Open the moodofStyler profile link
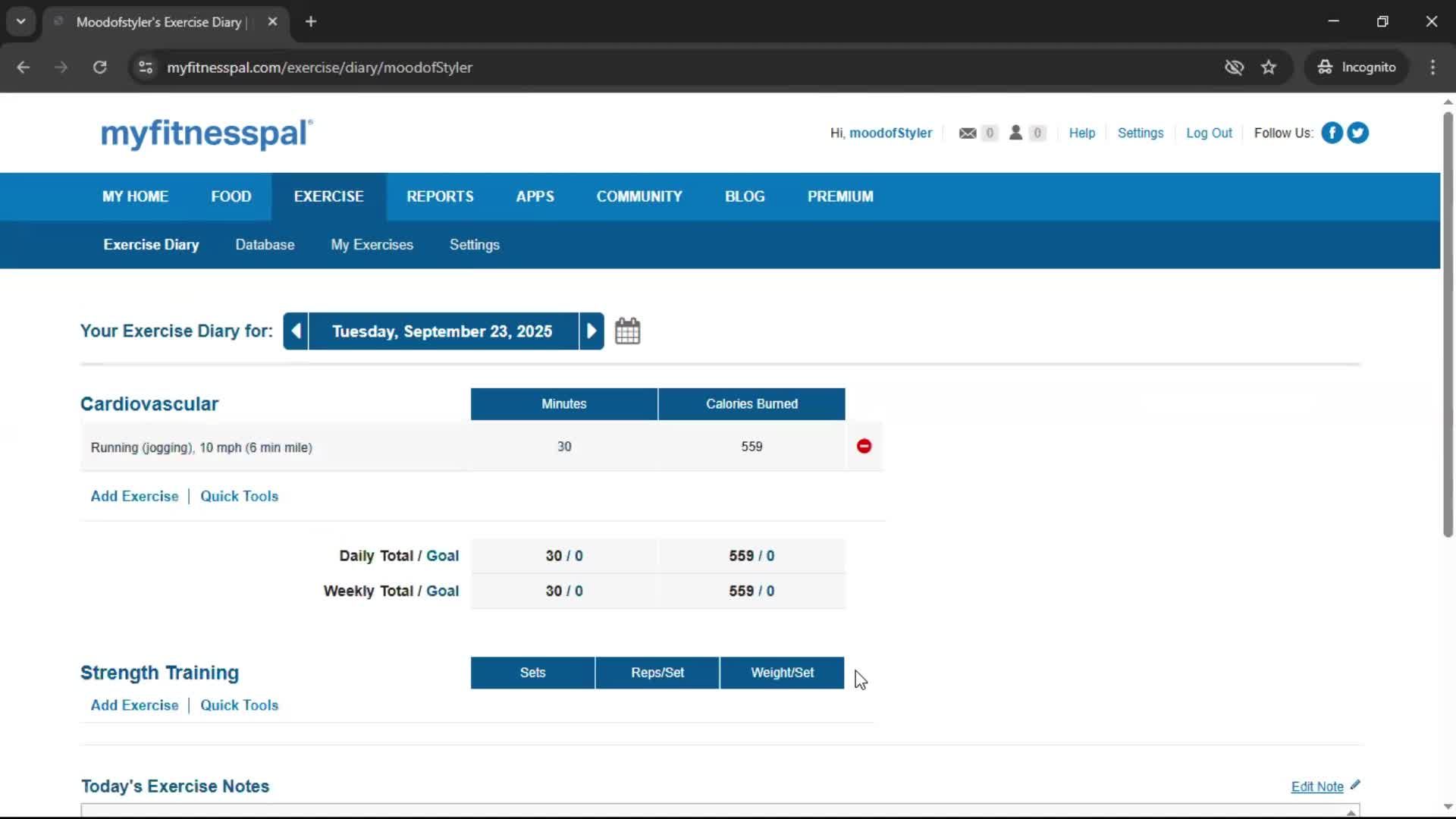The image size is (1456, 819). point(890,133)
